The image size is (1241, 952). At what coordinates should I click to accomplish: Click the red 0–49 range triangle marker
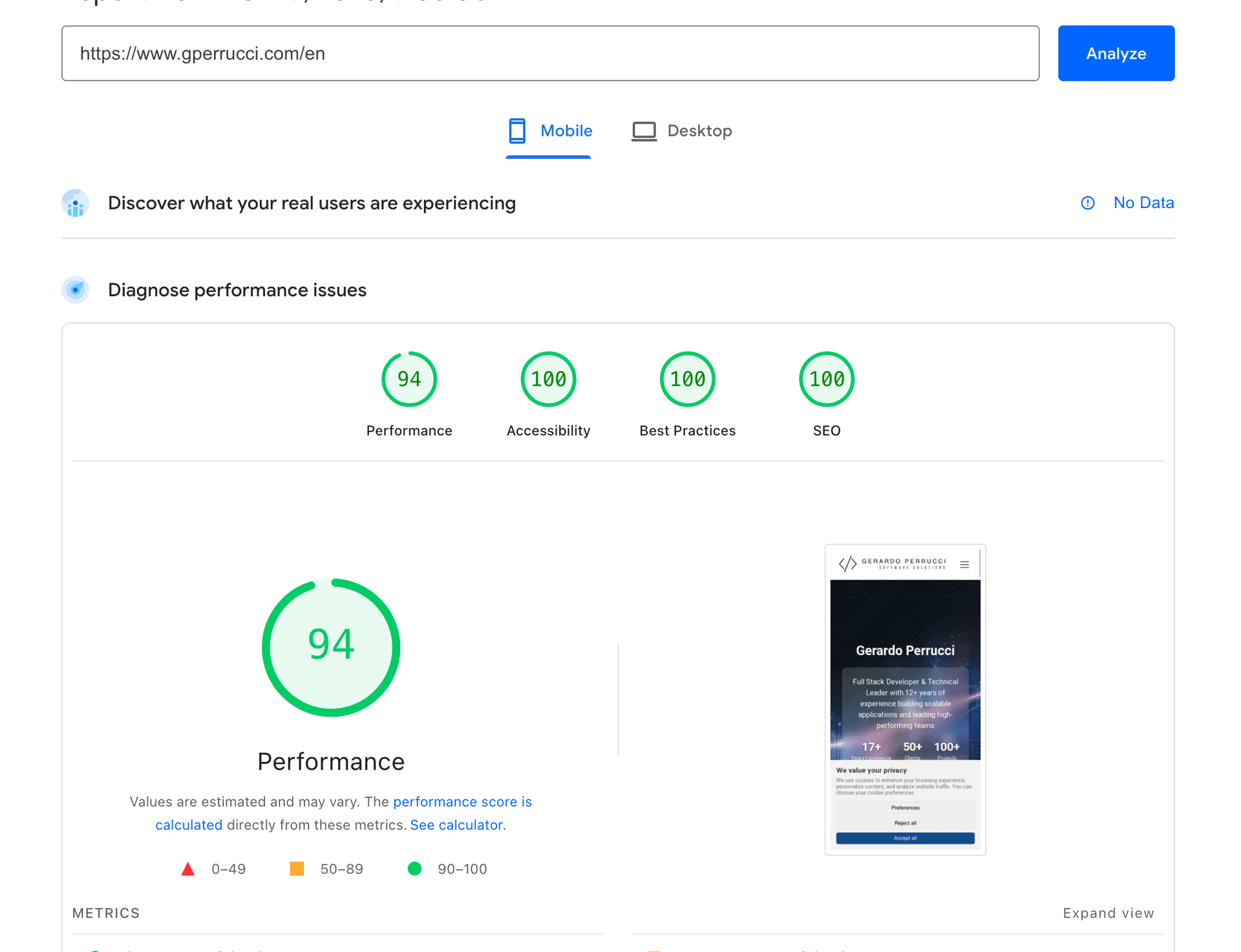188,869
